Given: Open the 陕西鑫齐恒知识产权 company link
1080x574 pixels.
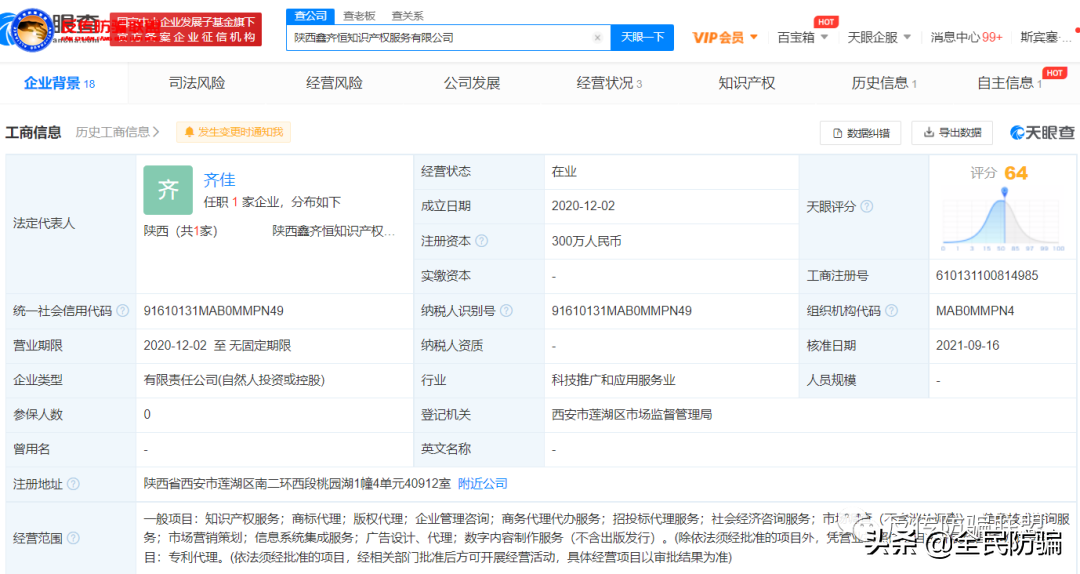Looking at the screenshot, I should tap(333, 231).
